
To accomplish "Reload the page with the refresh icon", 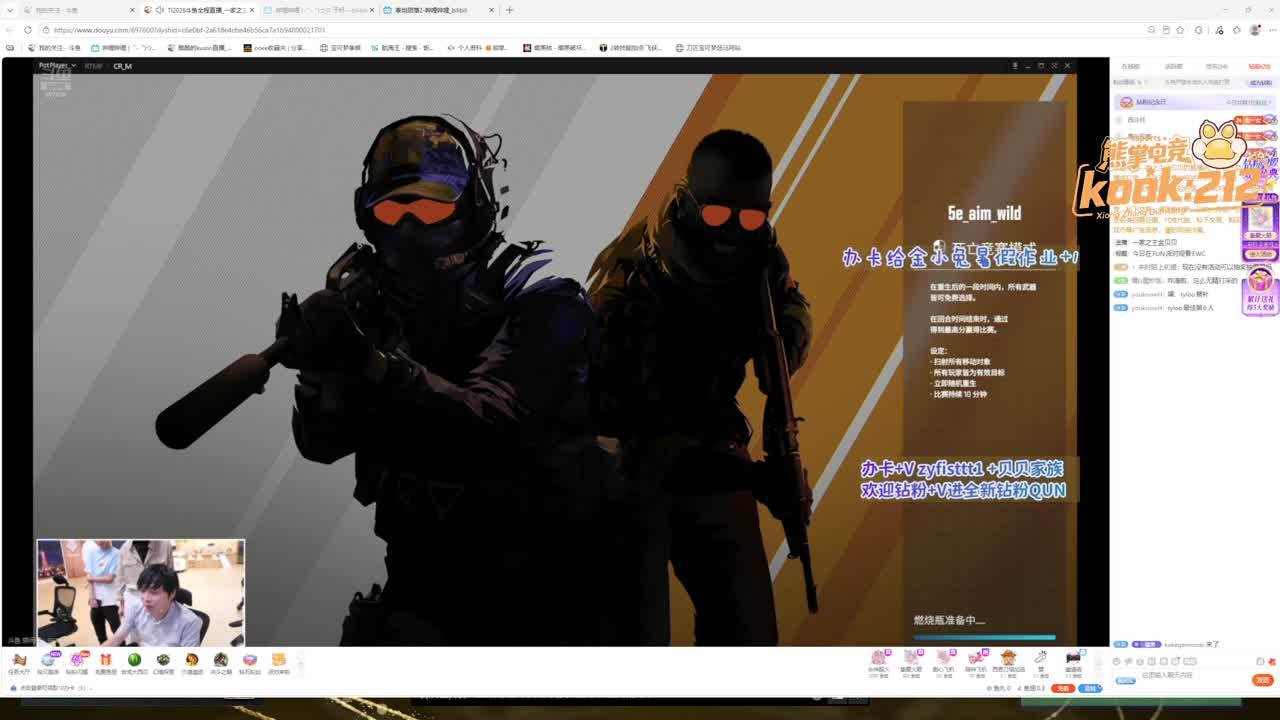I will click(27, 30).
